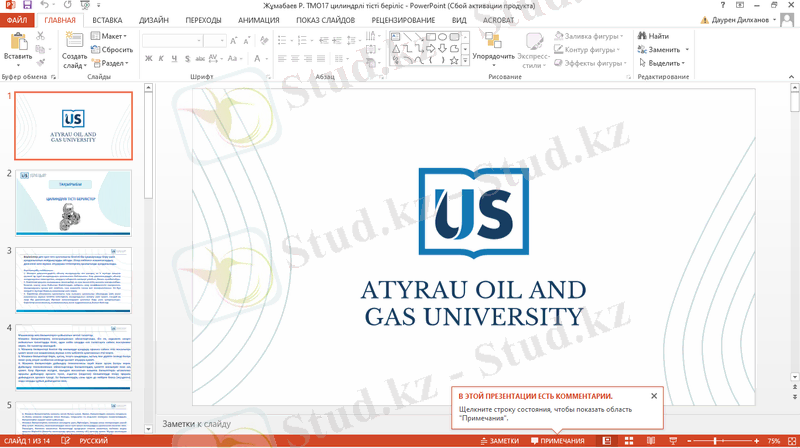
Task: Increase font size with the large A icon
Action: (234, 41)
